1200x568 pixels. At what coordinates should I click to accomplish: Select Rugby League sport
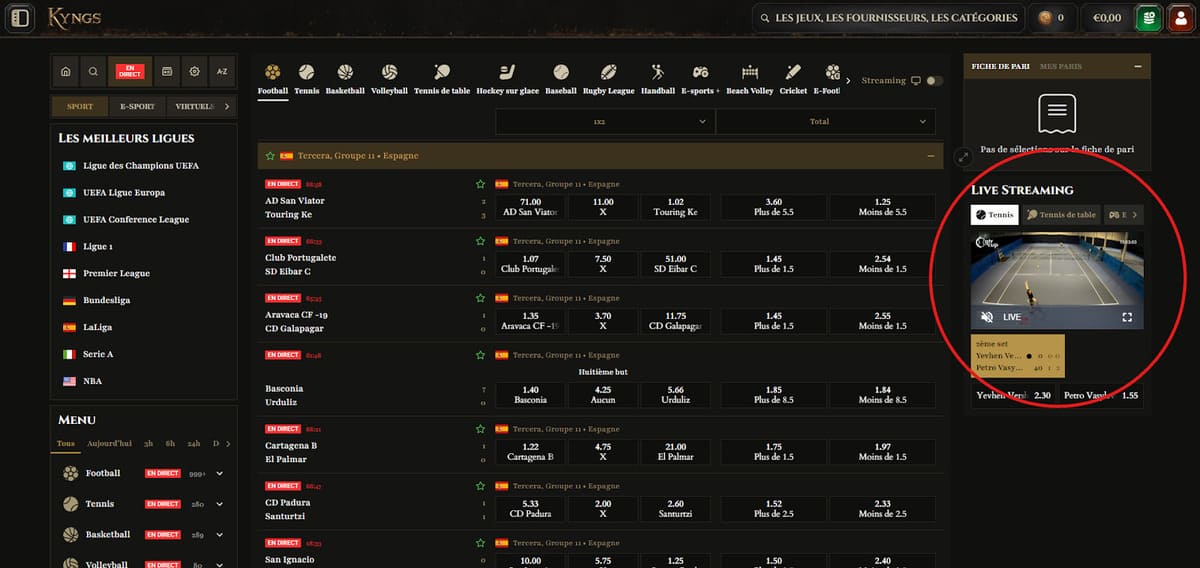(x=609, y=79)
